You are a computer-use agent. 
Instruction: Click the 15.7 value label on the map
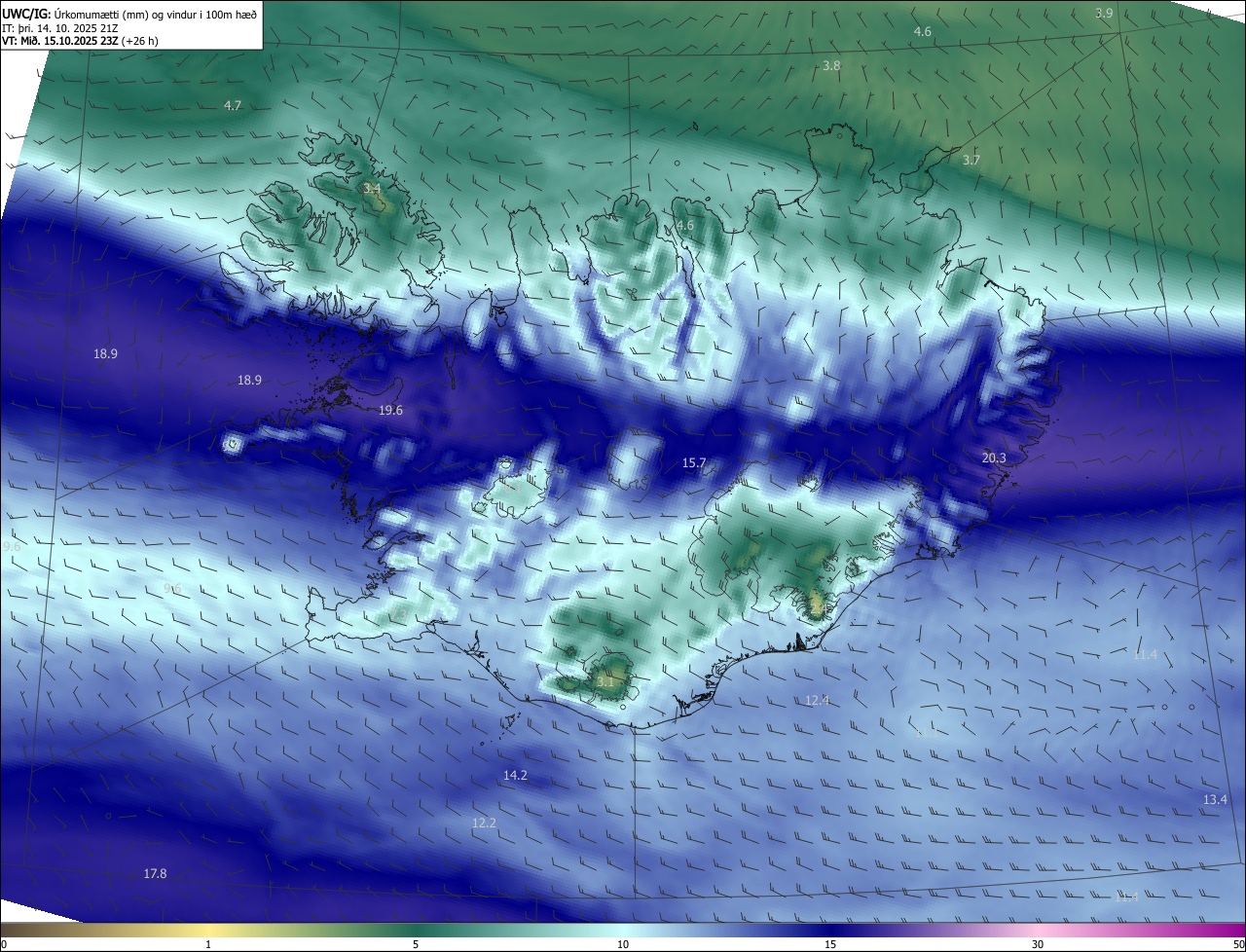pyautogui.click(x=694, y=463)
